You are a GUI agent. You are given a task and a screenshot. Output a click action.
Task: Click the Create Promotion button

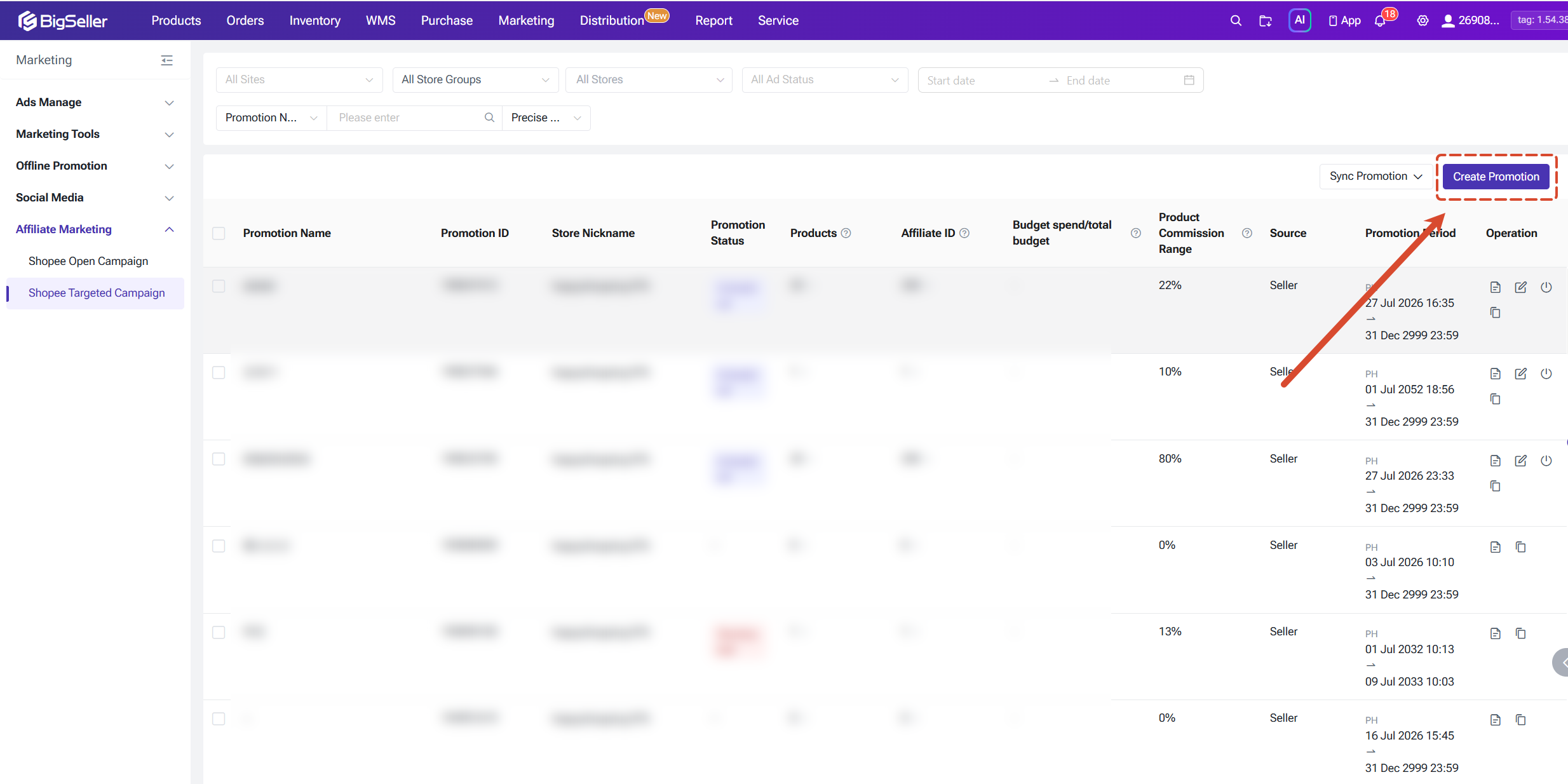(1496, 177)
